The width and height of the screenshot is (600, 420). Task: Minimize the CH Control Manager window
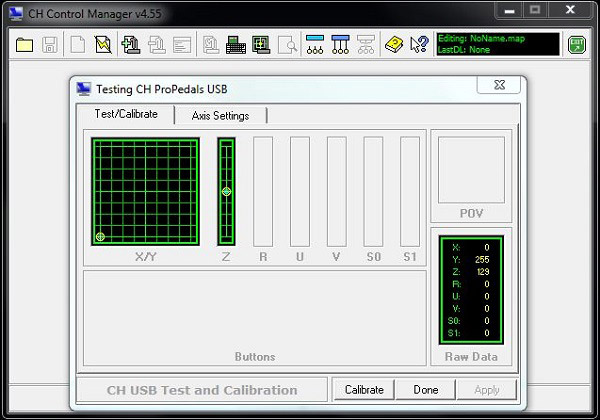click(x=509, y=11)
